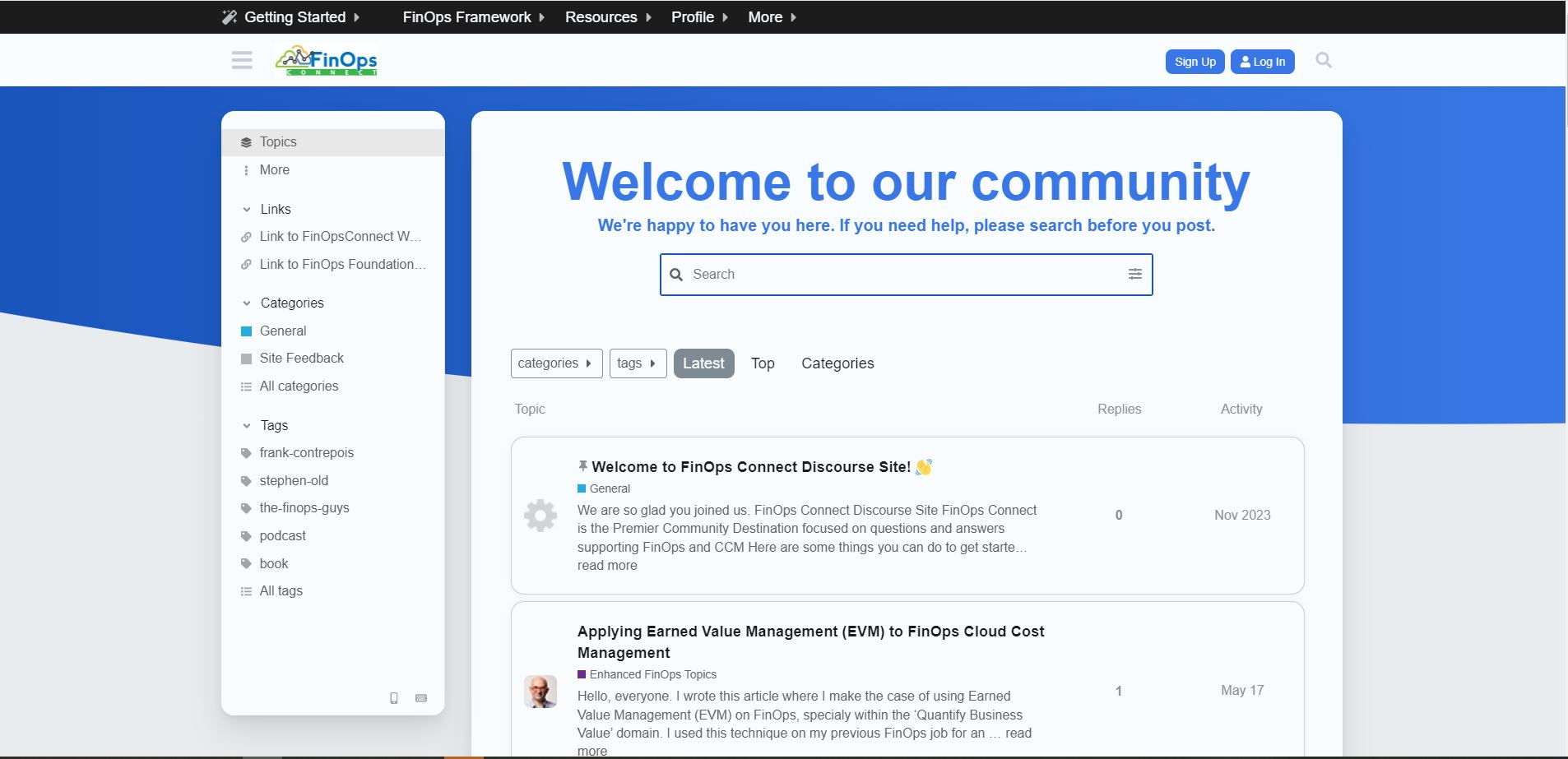Screen dimensions: 1568x759
Task: Switch to the Categories tab
Action: pyautogui.click(x=837, y=363)
